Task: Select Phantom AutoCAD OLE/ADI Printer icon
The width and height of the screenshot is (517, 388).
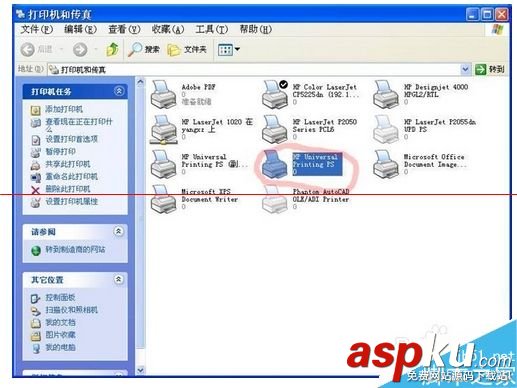Action: [x=274, y=199]
